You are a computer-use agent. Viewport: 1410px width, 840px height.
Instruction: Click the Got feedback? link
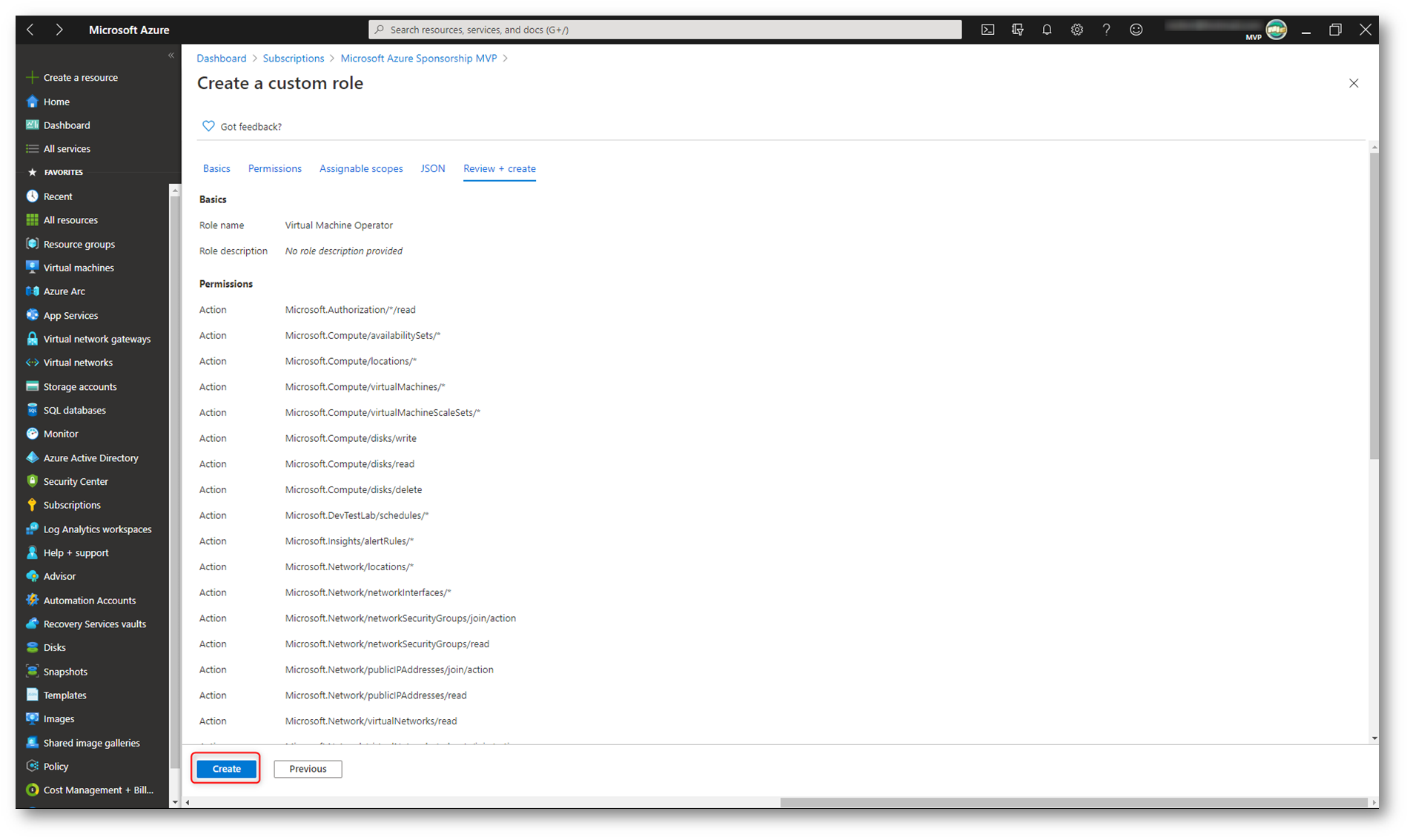[x=251, y=127]
